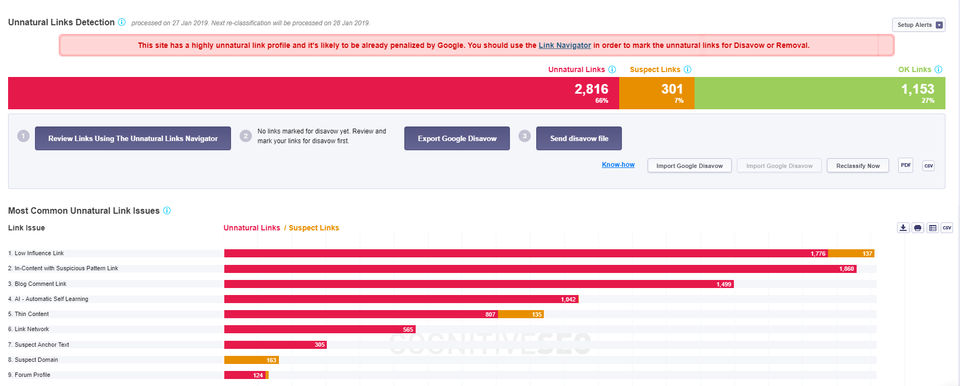Click the Suspect Anchor Text bar 305
960x386 pixels.
[276, 345]
